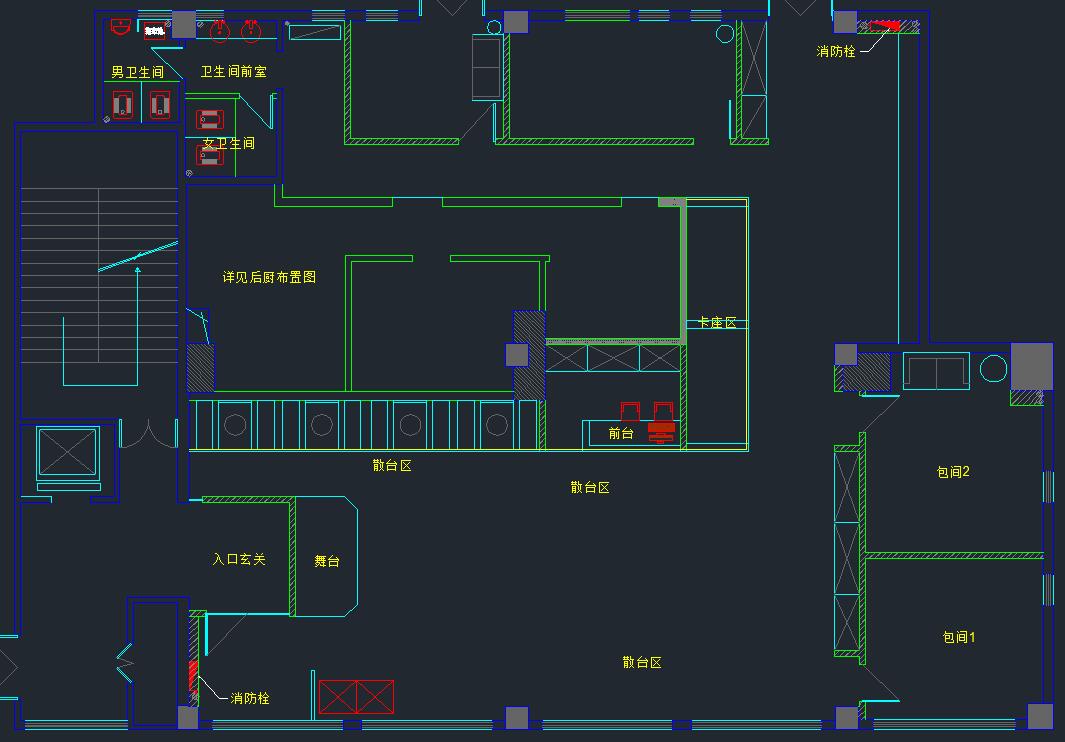Viewport: 1065px width, 742px height.
Task: Select the 前台 text label
Action: click(x=621, y=433)
